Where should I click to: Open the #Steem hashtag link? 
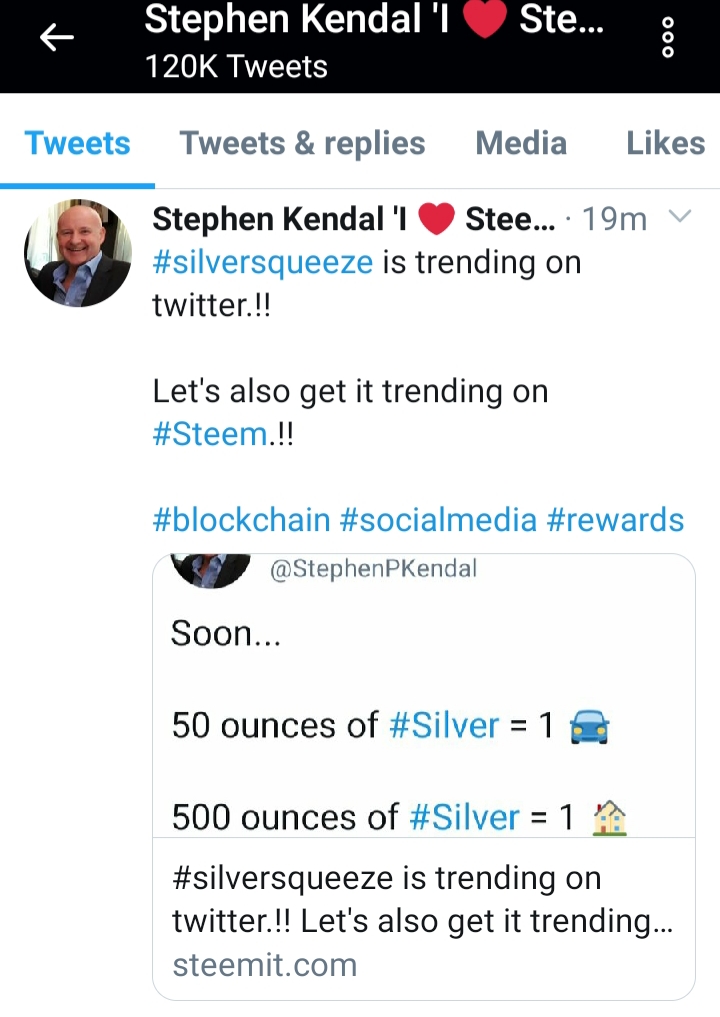click(x=210, y=434)
